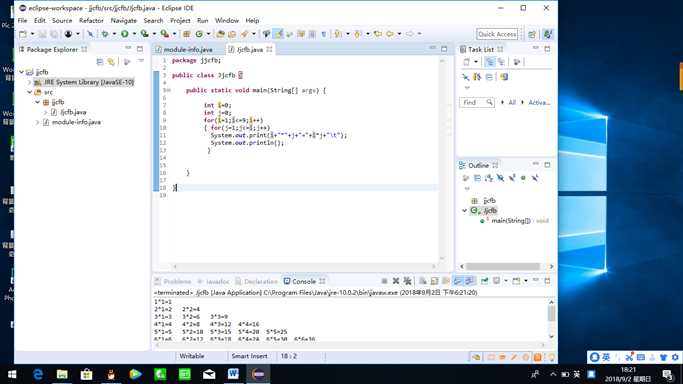Focus the Quick Access search field

(497, 34)
